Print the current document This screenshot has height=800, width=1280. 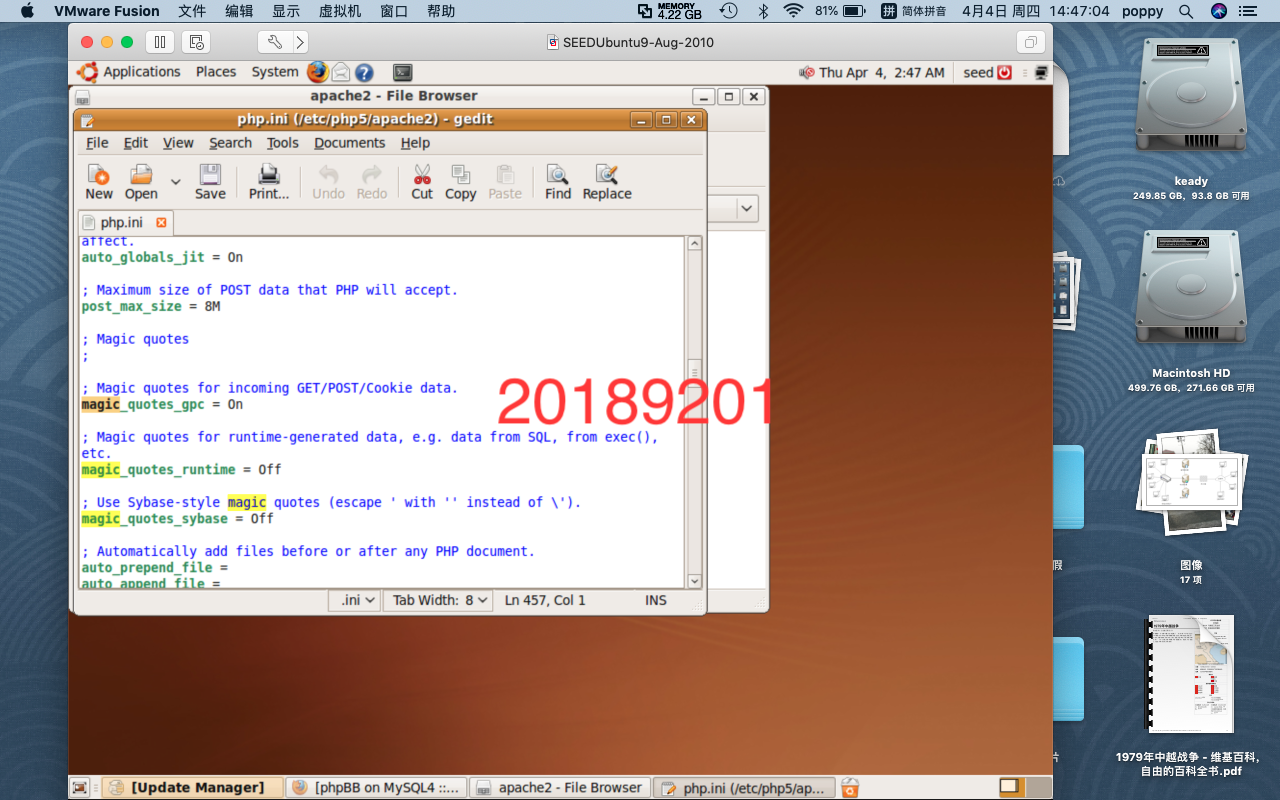click(x=268, y=181)
